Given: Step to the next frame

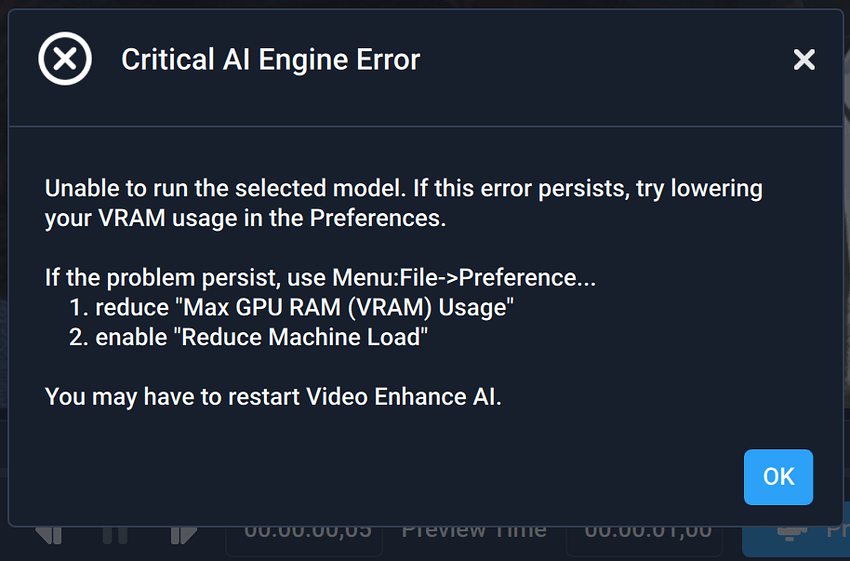Looking at the screenshot, I should pyautogui.click(x=183, y=534).
